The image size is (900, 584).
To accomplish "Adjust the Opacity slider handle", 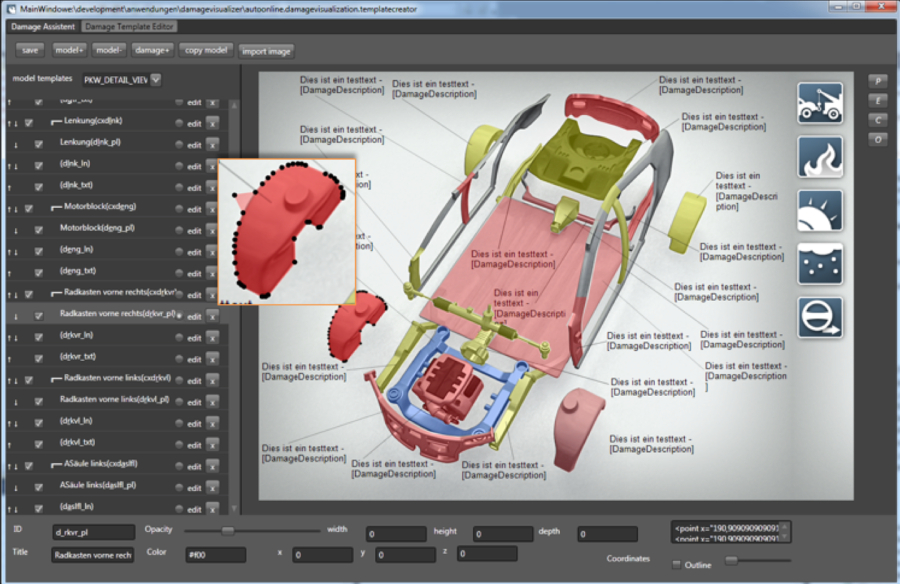I will pyautogui.click(x=228, y=531).
